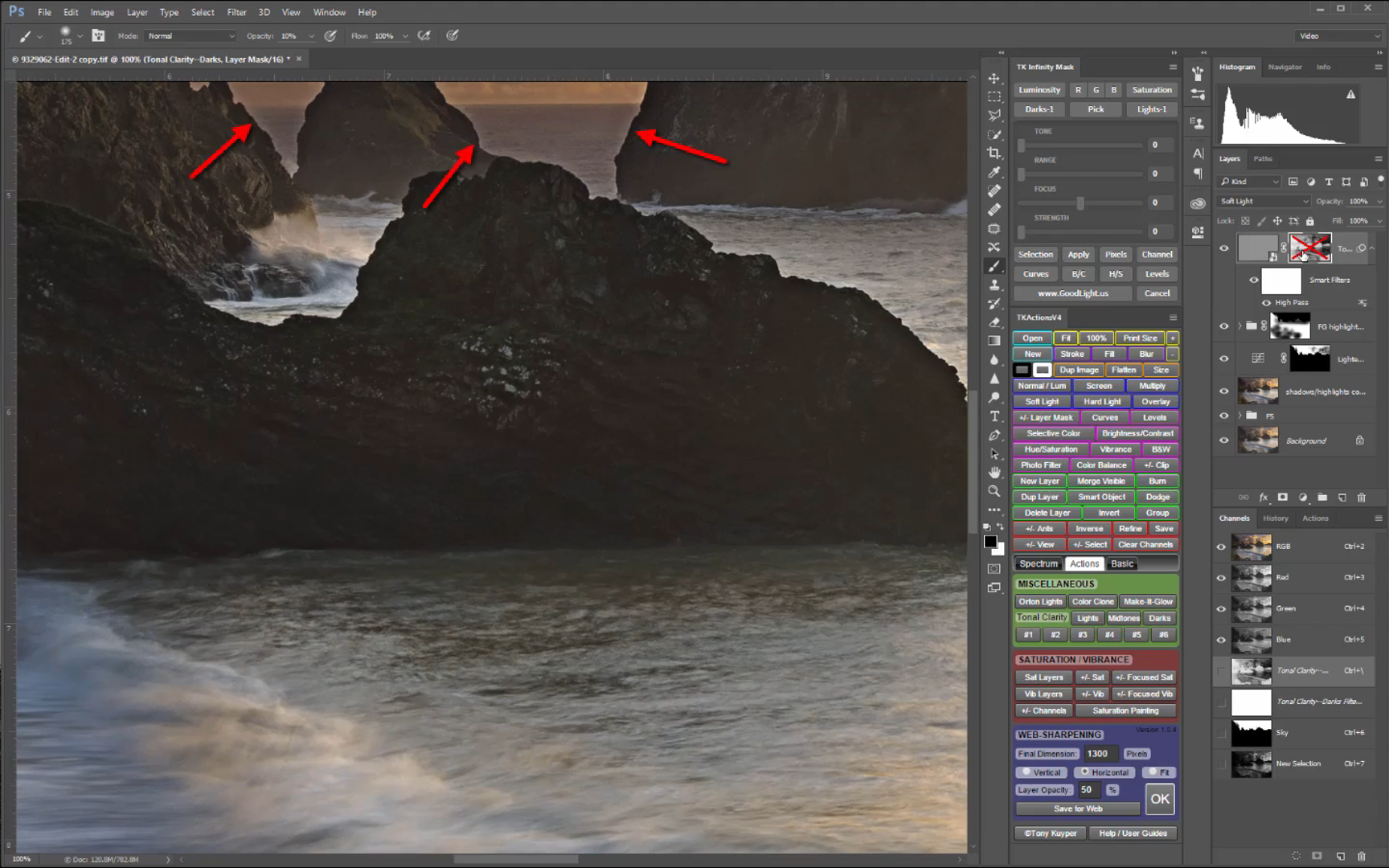The width and height of the screenshot is (1389, 868).
Task: Activate the Hand tool
Action: click(x=994, y=473)
